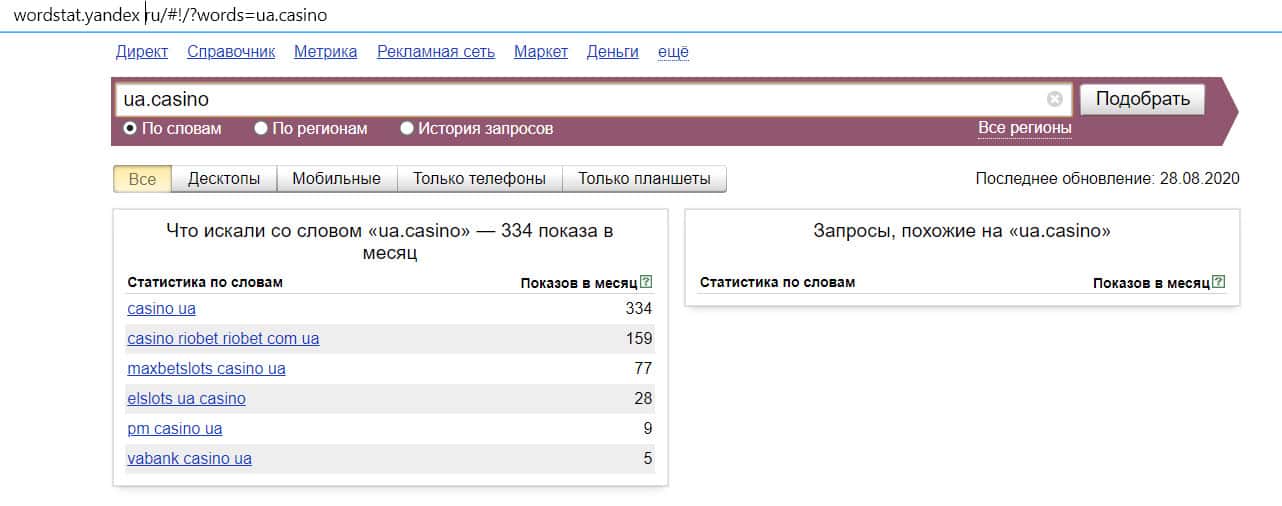The image size is (1282, 506).
Task: Open the "casino riobet riobet com ua" query link
Action: [x=223, y=339]
